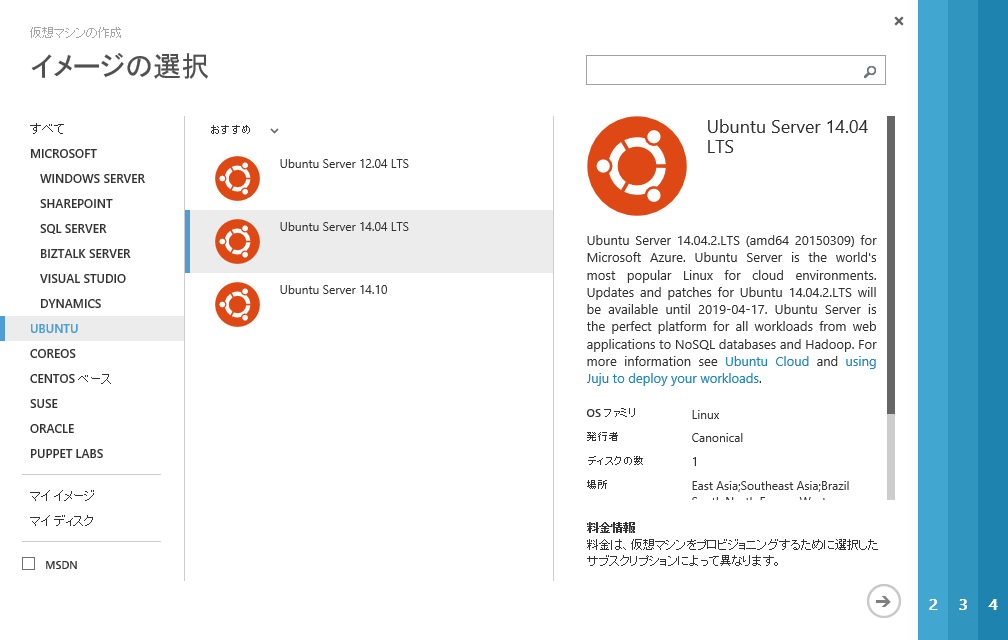The image size is (1008, 640).
Task: Click the next arrow button
Action: point(883,601)
